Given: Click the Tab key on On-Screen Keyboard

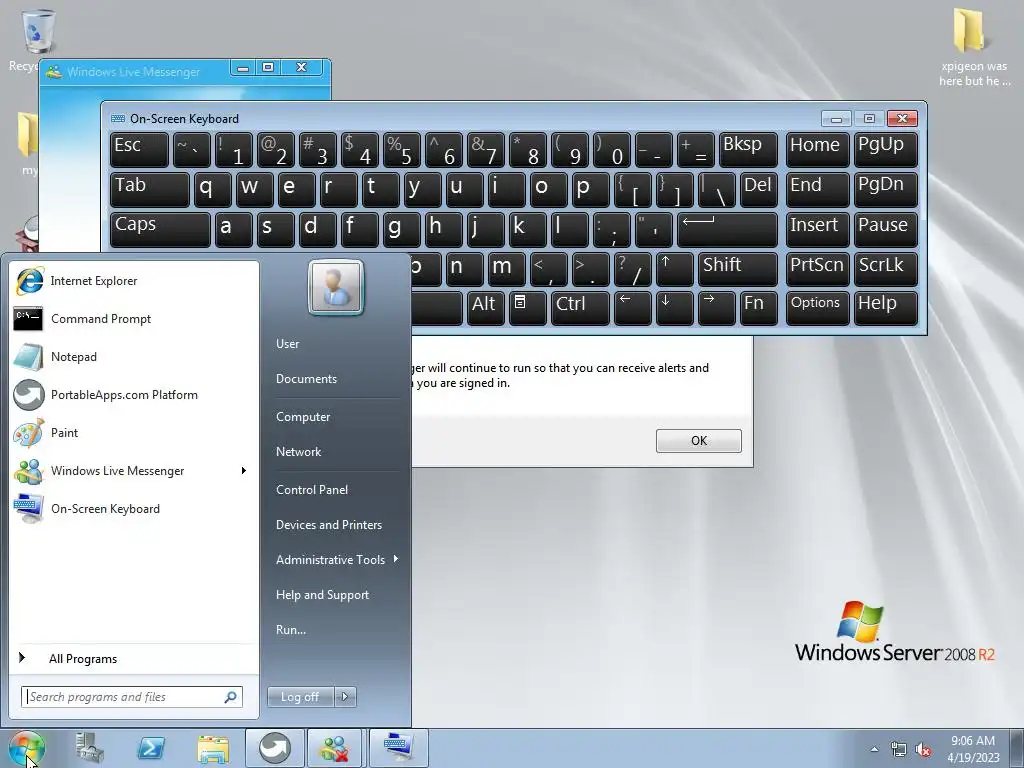Looking at the screenshot, I should [150, 190].
